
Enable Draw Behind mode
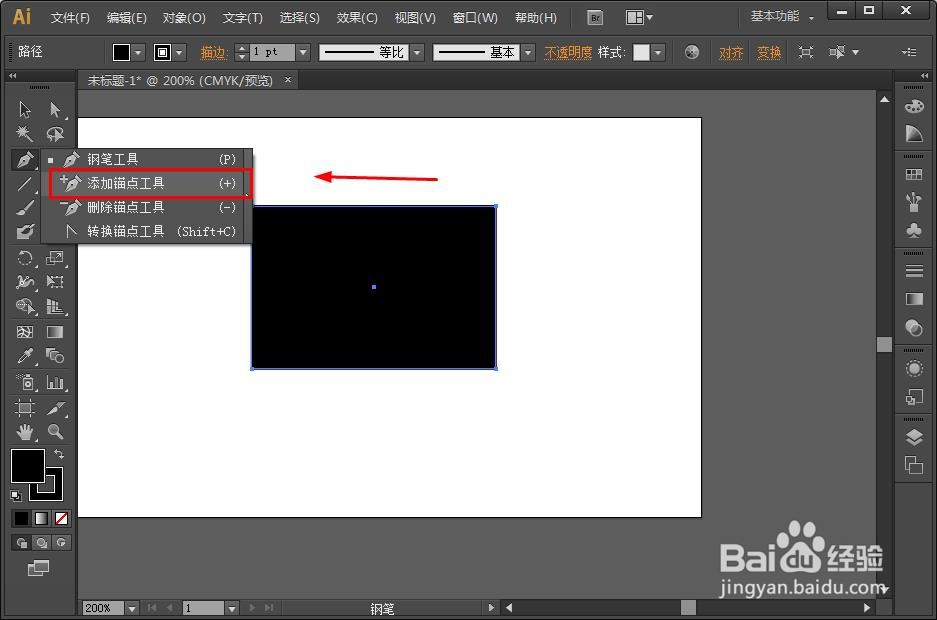pyautogui.click(x=41, y=542)
